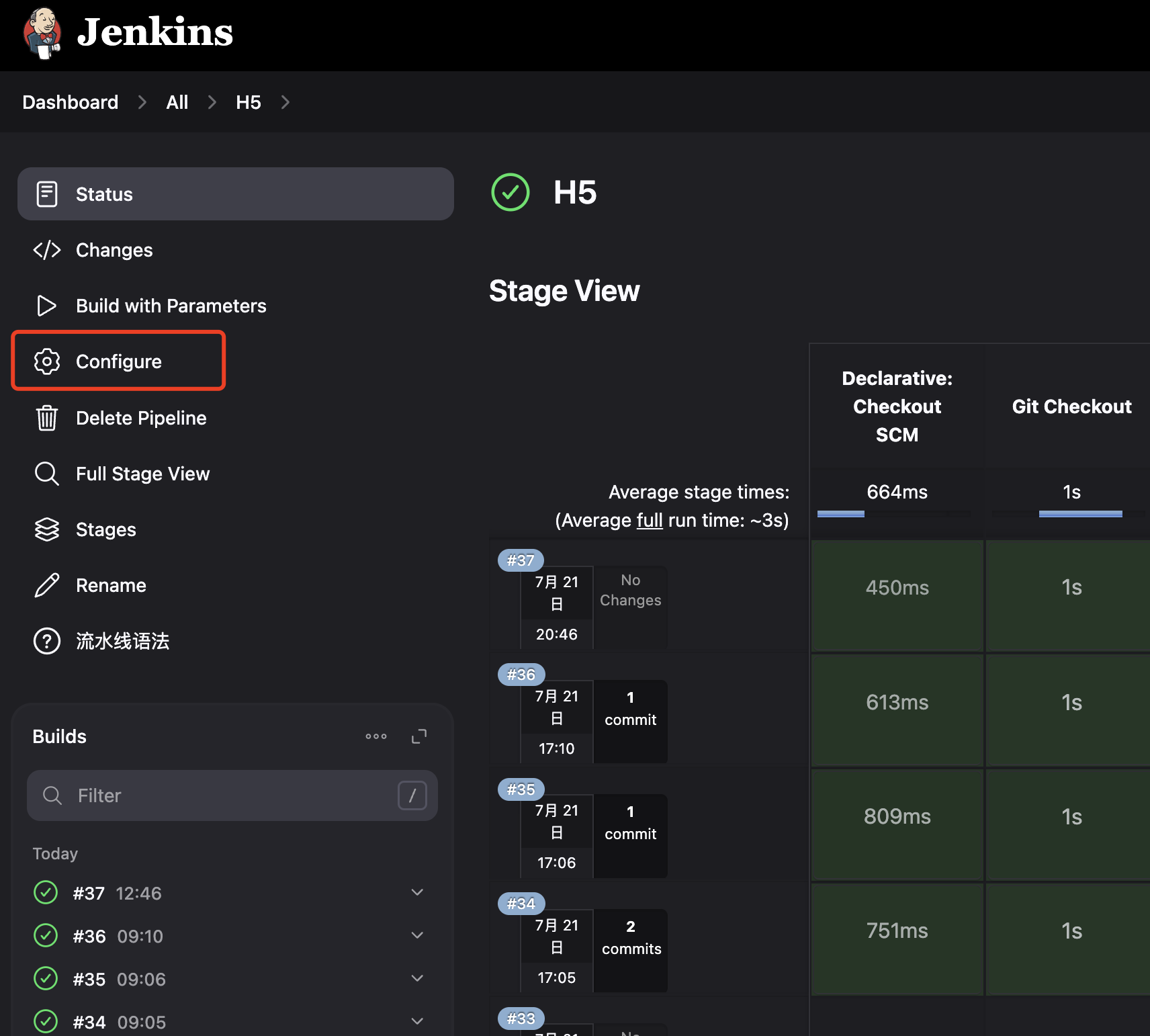Image resolution: width=1150 pixels, height=1036 pixels.
Task: Click build #35 link in Builds list
Action: click(89, 979)
